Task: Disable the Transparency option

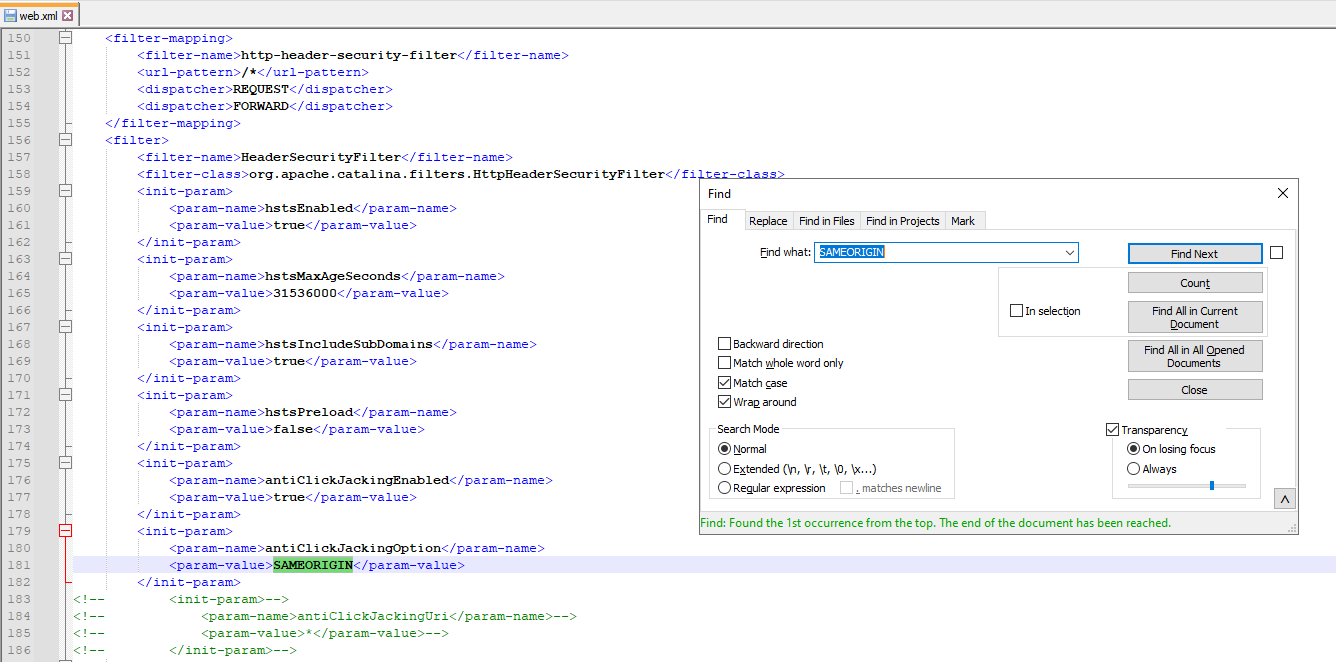Action: pos(1112,429)
